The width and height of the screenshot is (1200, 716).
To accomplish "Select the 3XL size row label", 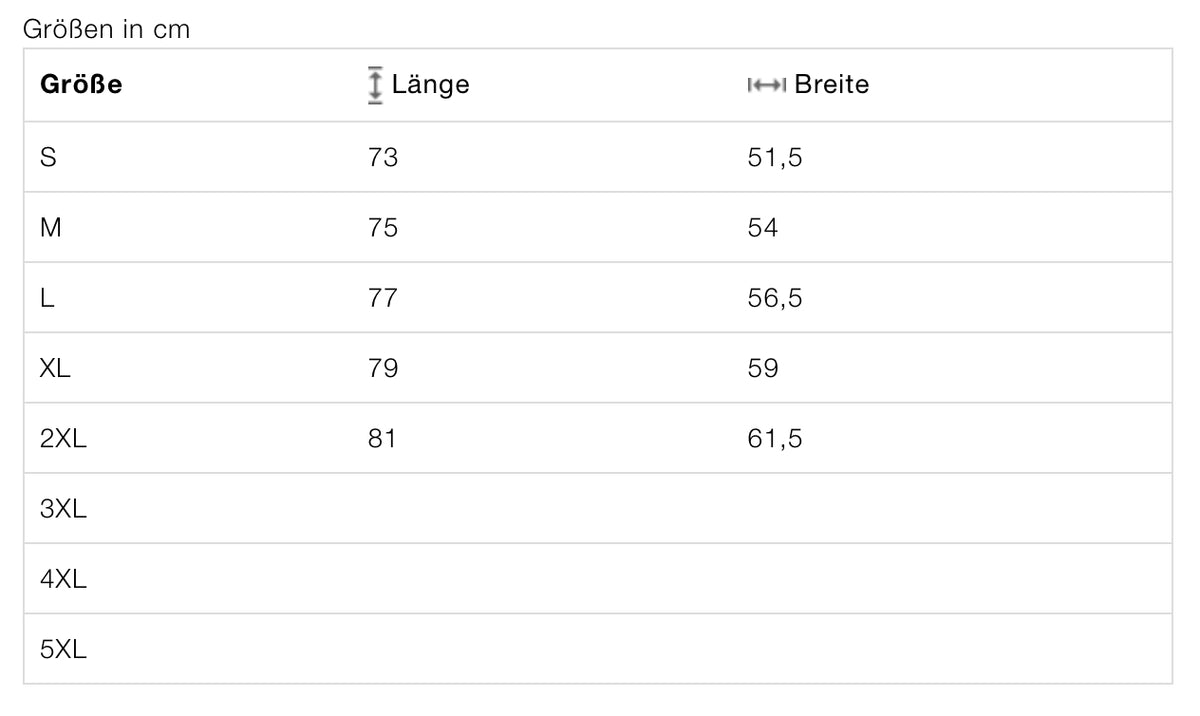I will (x=63, y=509).
